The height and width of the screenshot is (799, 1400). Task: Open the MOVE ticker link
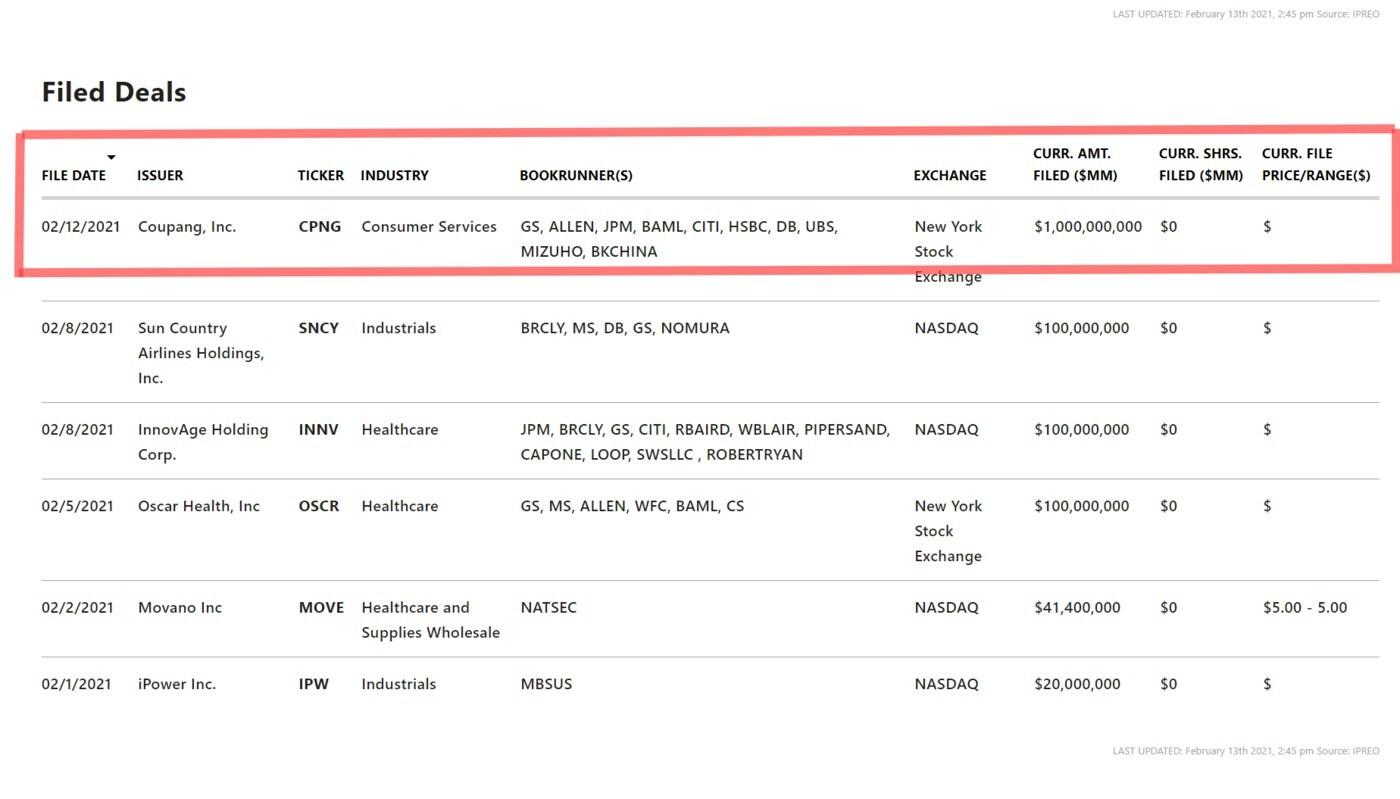321,608
